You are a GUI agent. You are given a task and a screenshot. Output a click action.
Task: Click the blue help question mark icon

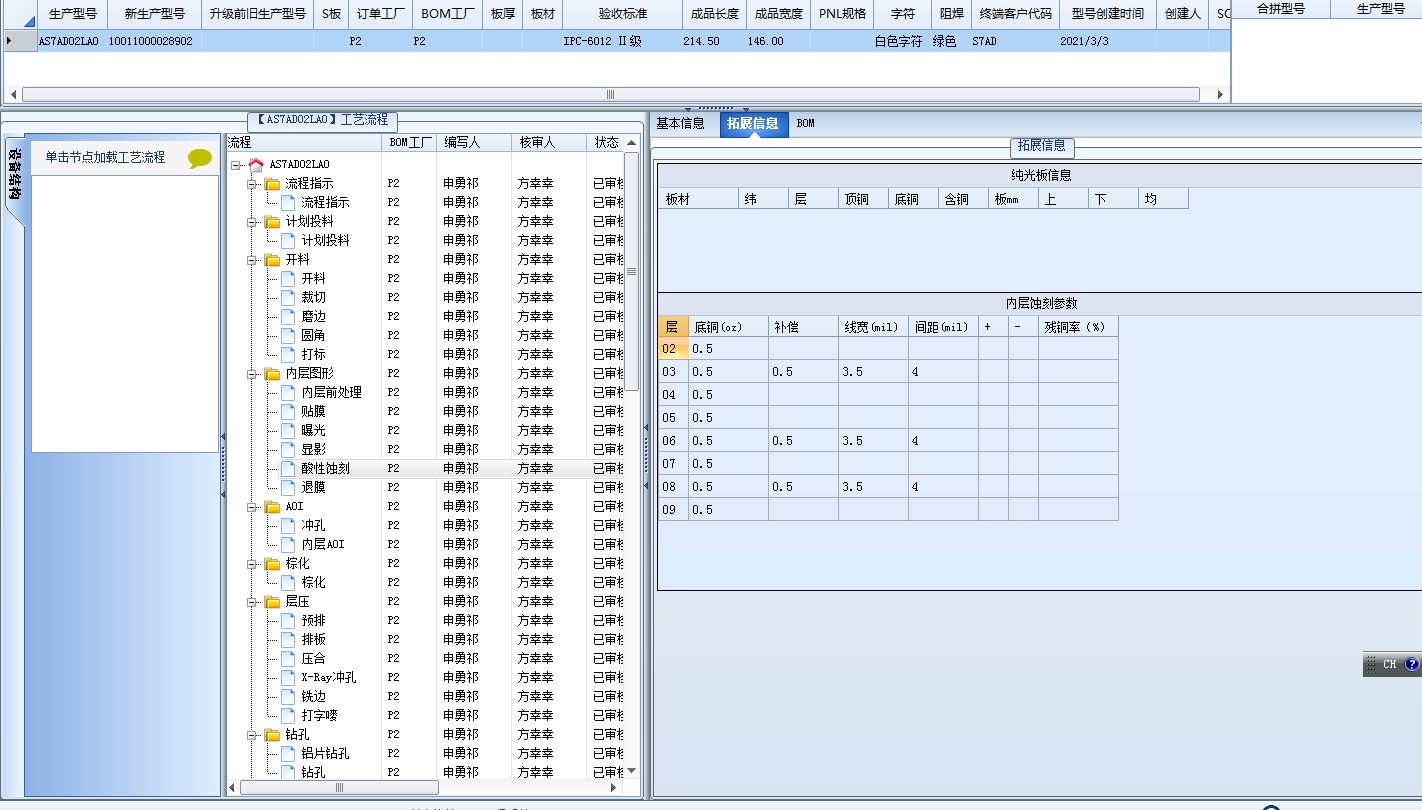1412,664
